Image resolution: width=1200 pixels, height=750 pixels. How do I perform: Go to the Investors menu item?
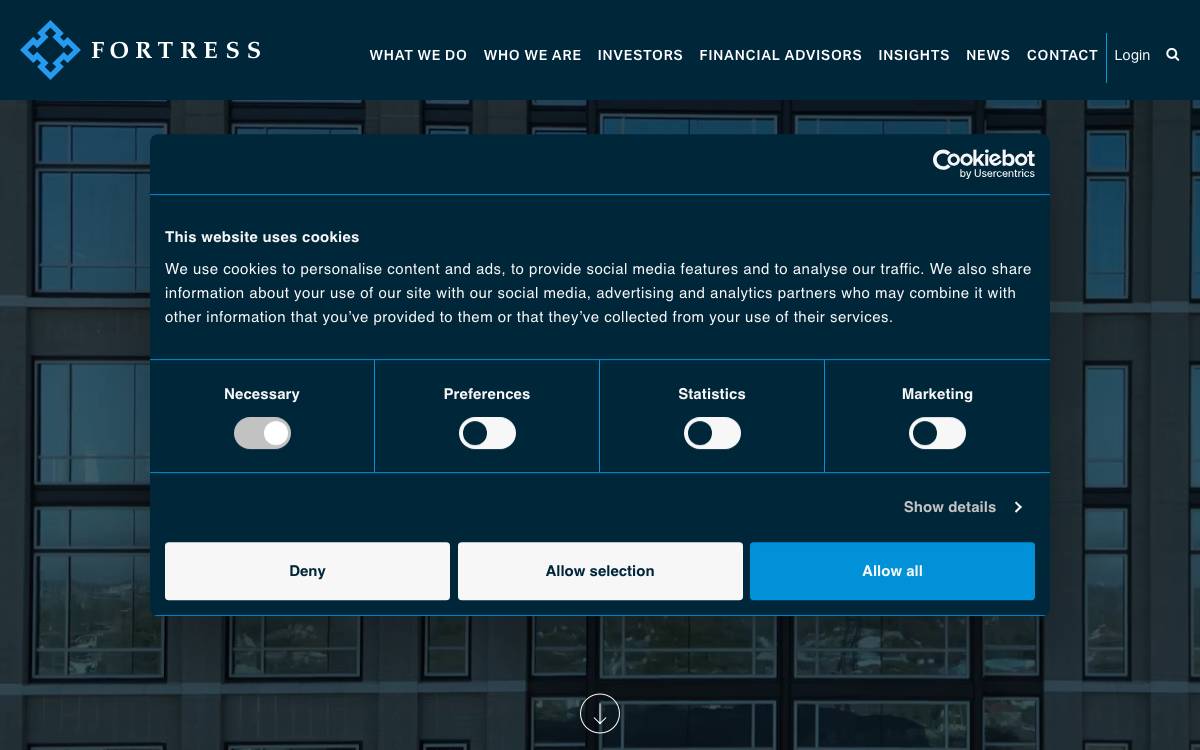640,55
